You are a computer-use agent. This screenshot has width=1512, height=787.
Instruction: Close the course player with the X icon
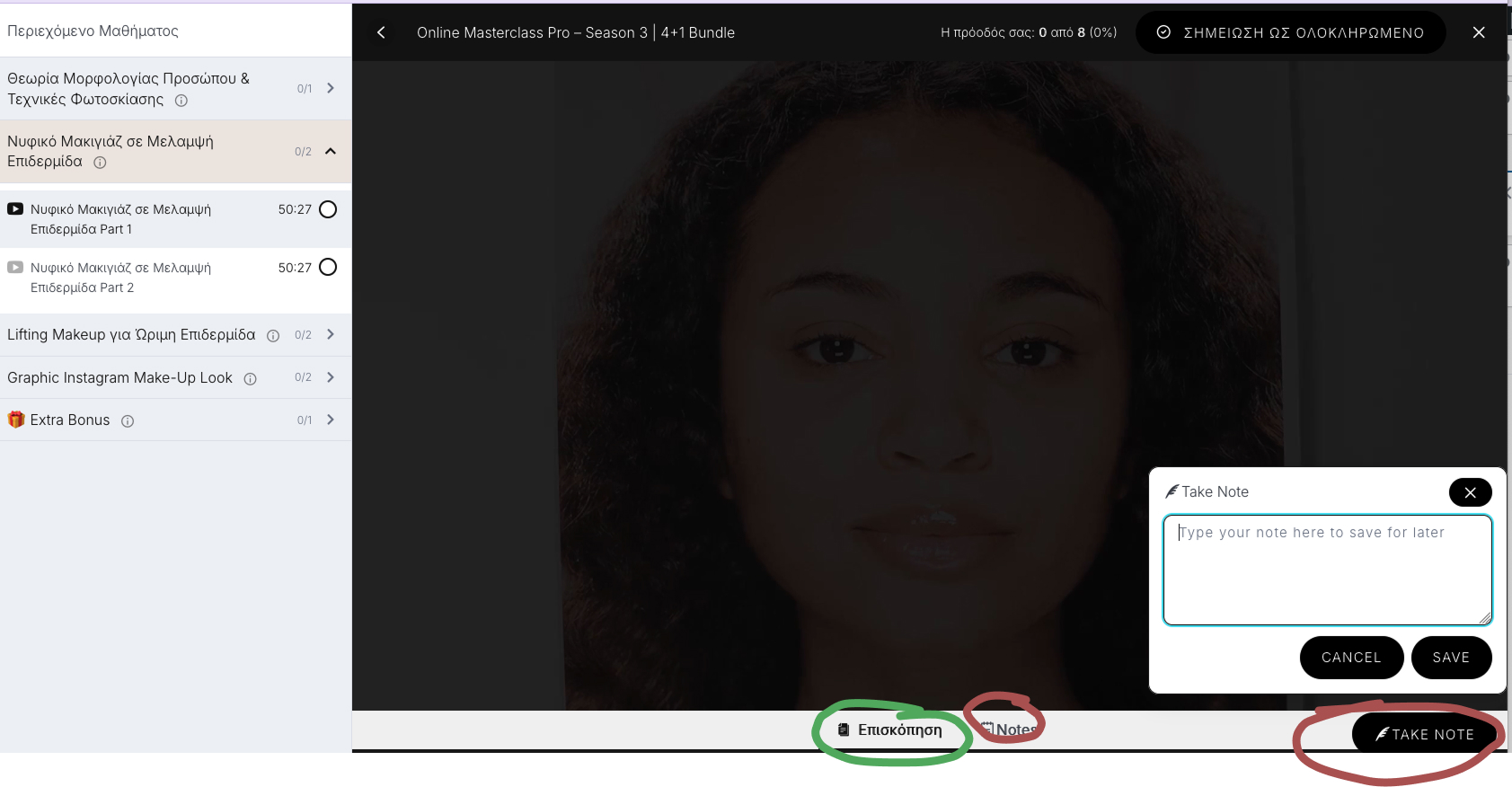1479,32
